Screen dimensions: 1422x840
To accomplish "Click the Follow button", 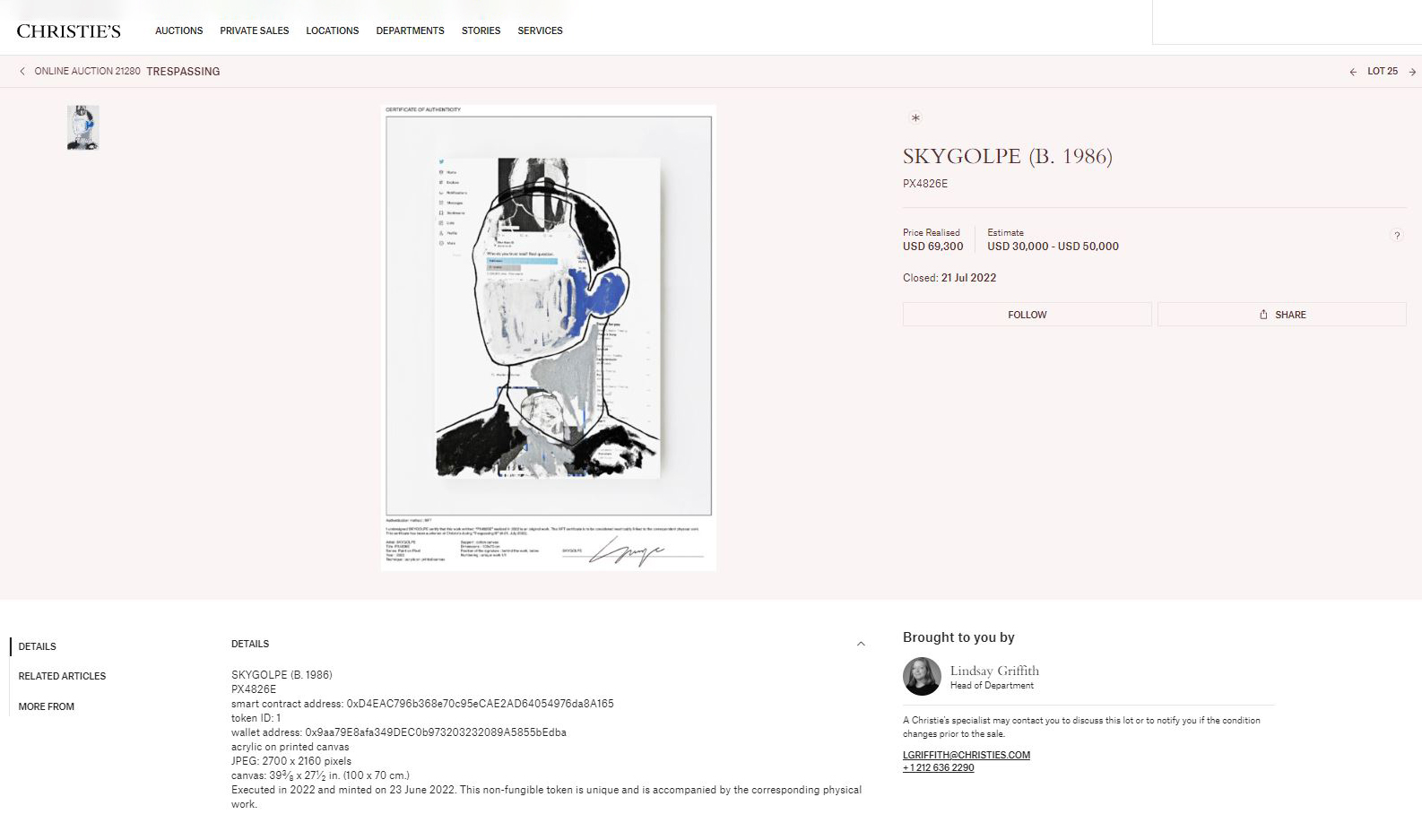I will coord(1027,315).
